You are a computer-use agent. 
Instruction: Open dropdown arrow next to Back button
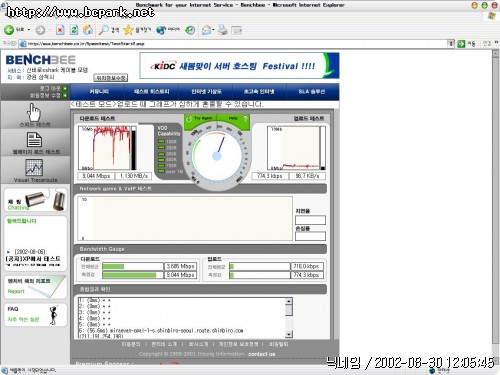point(29,30)
